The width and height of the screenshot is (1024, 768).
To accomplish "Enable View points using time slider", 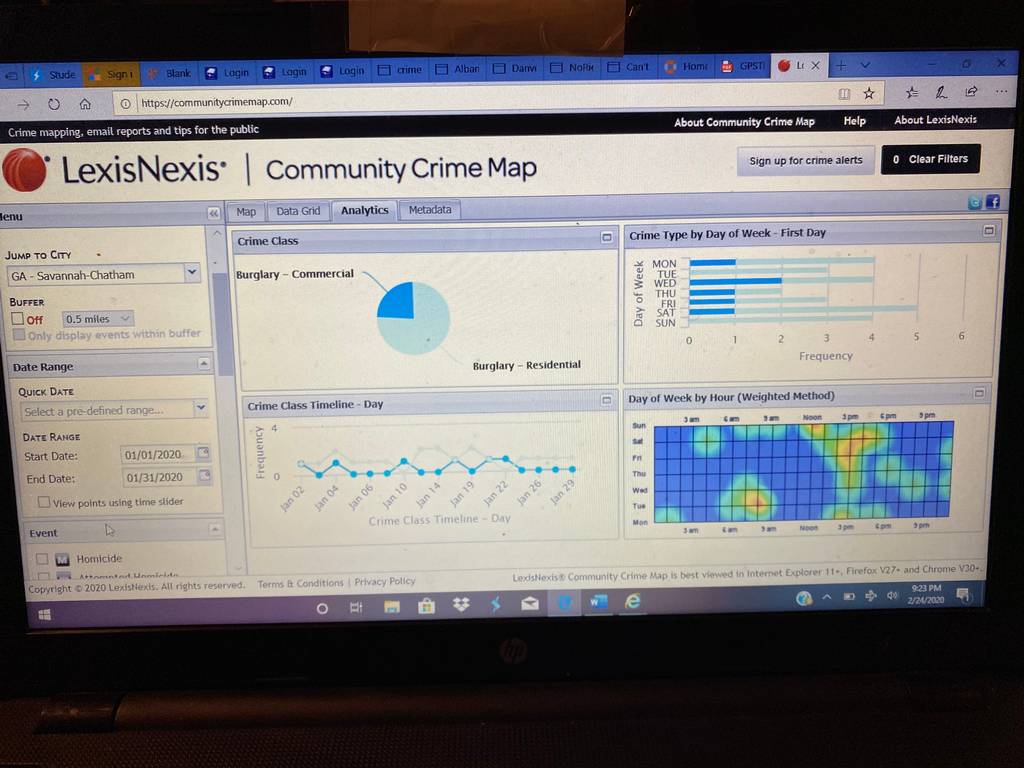I will click(x=44, y=502).
